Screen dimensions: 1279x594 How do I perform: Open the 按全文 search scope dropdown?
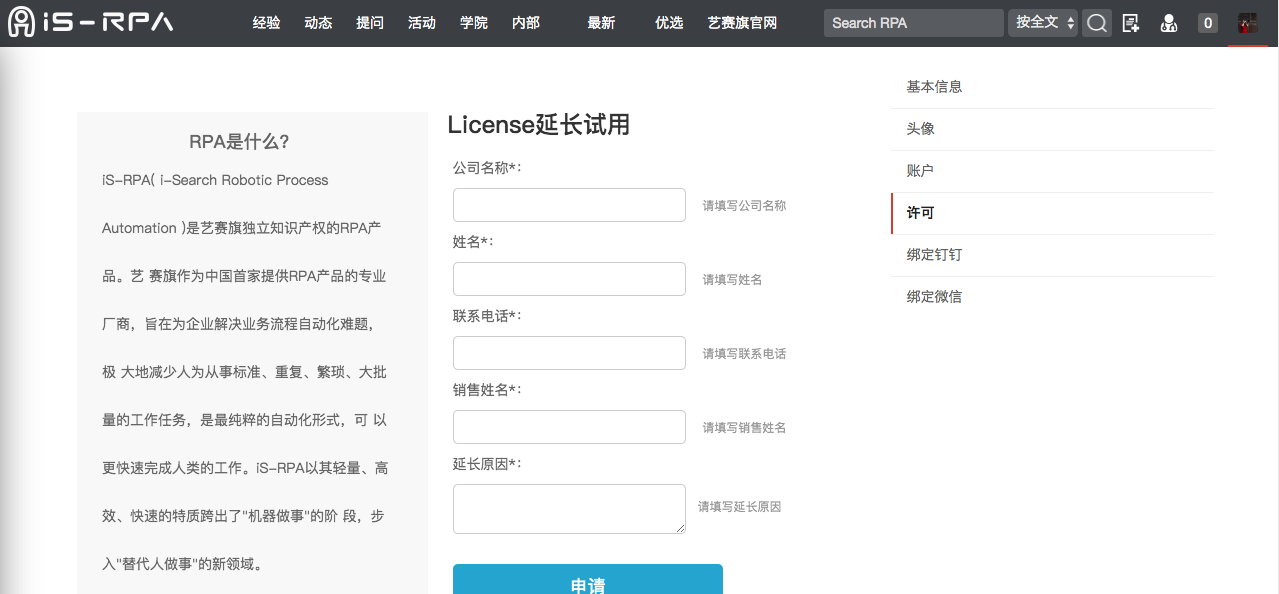[1043, 22]
